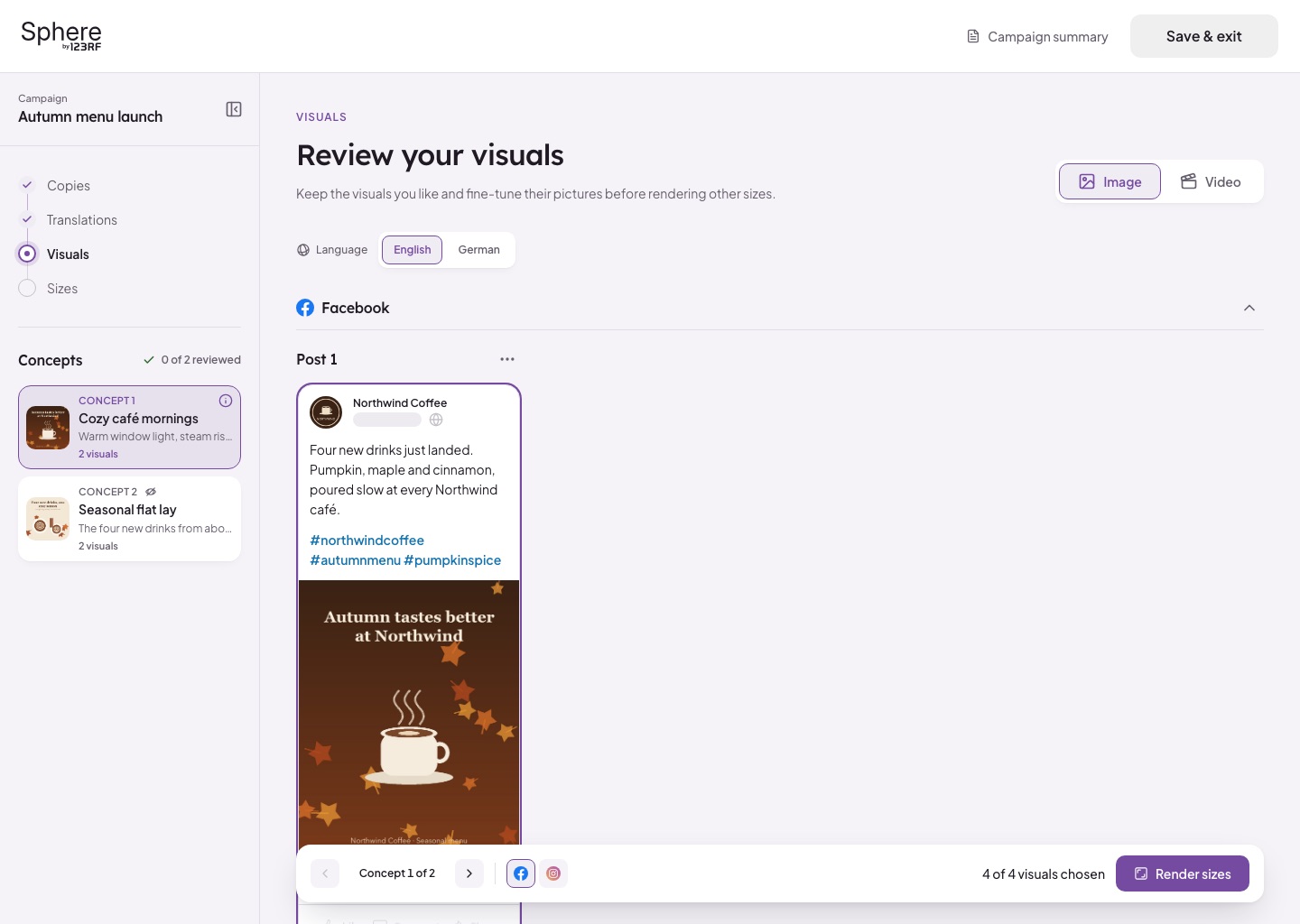Viewport: 1300px width, 924px height.
Task: Click the Language globe icon
Action: [303, 250]
